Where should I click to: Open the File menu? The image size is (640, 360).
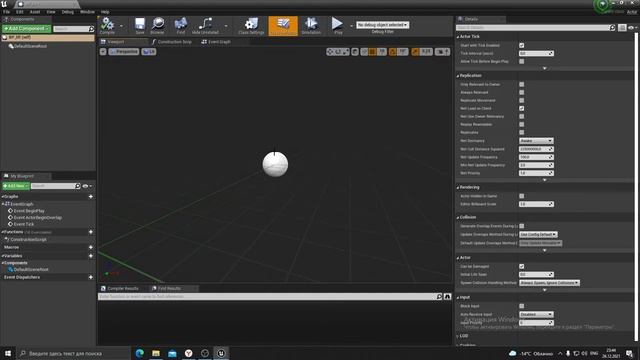pos(7,12)
